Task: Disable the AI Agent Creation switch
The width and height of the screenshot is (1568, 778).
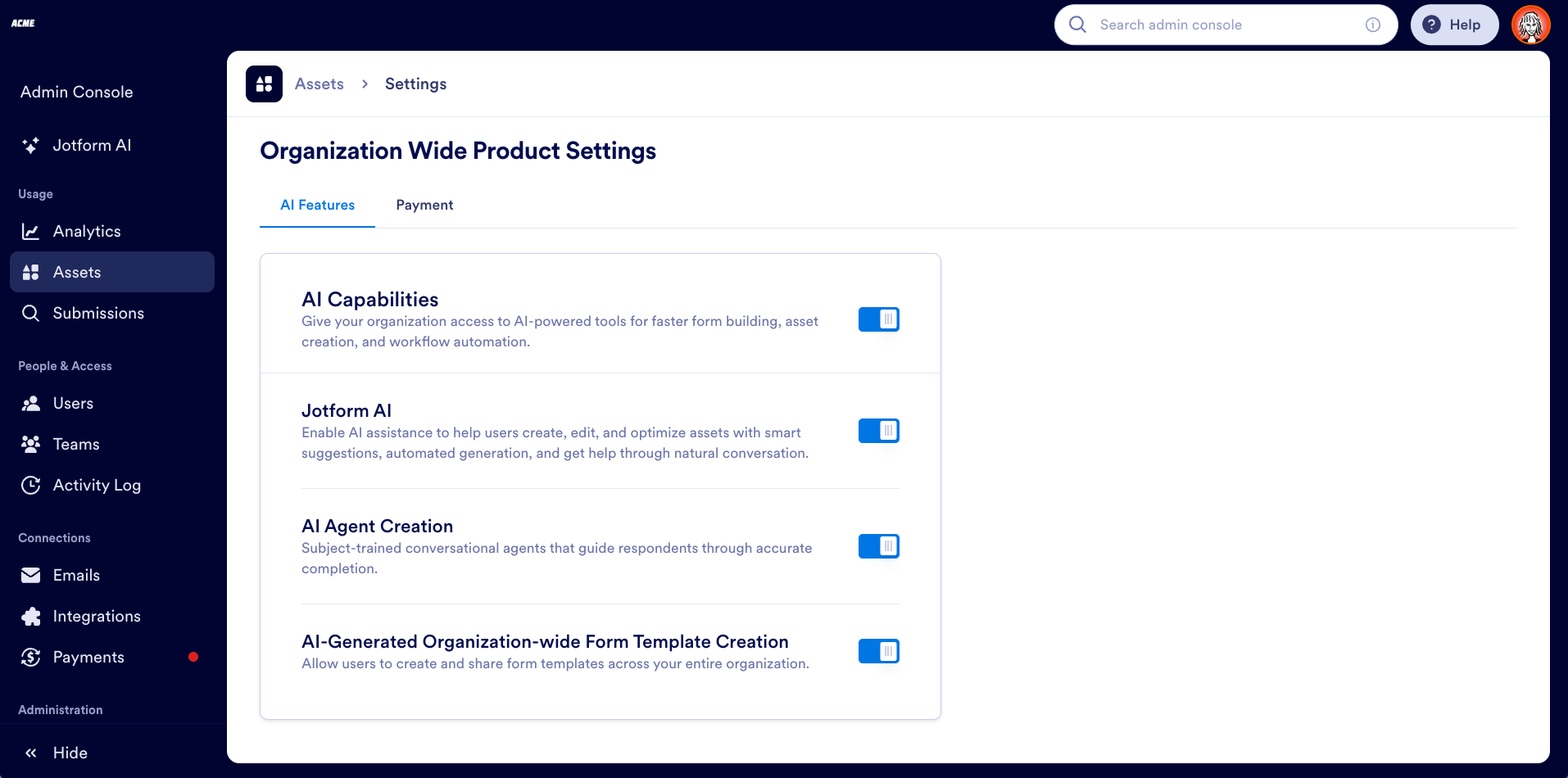Action: click(878, 546)
